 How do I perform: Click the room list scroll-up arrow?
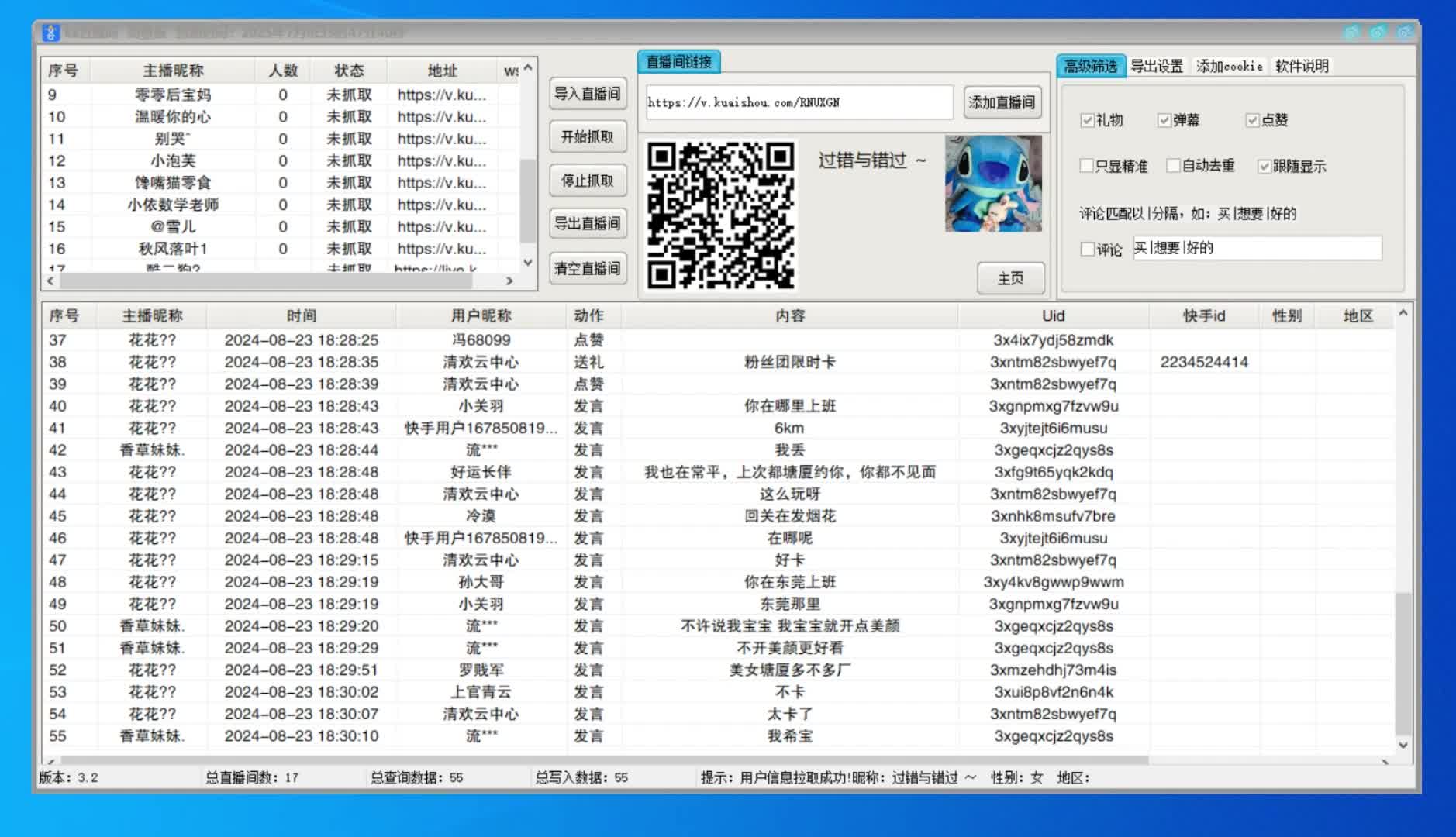click(528, 68)
